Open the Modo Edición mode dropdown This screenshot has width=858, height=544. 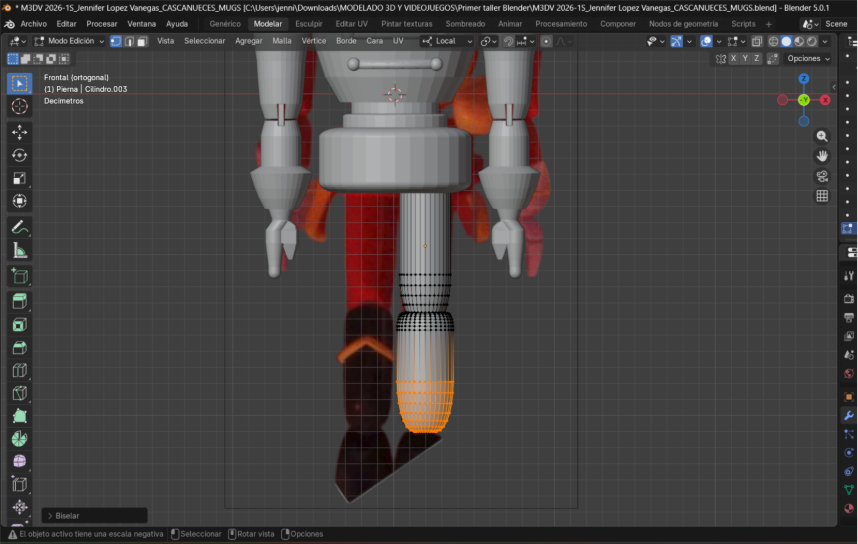coord(68,41)
